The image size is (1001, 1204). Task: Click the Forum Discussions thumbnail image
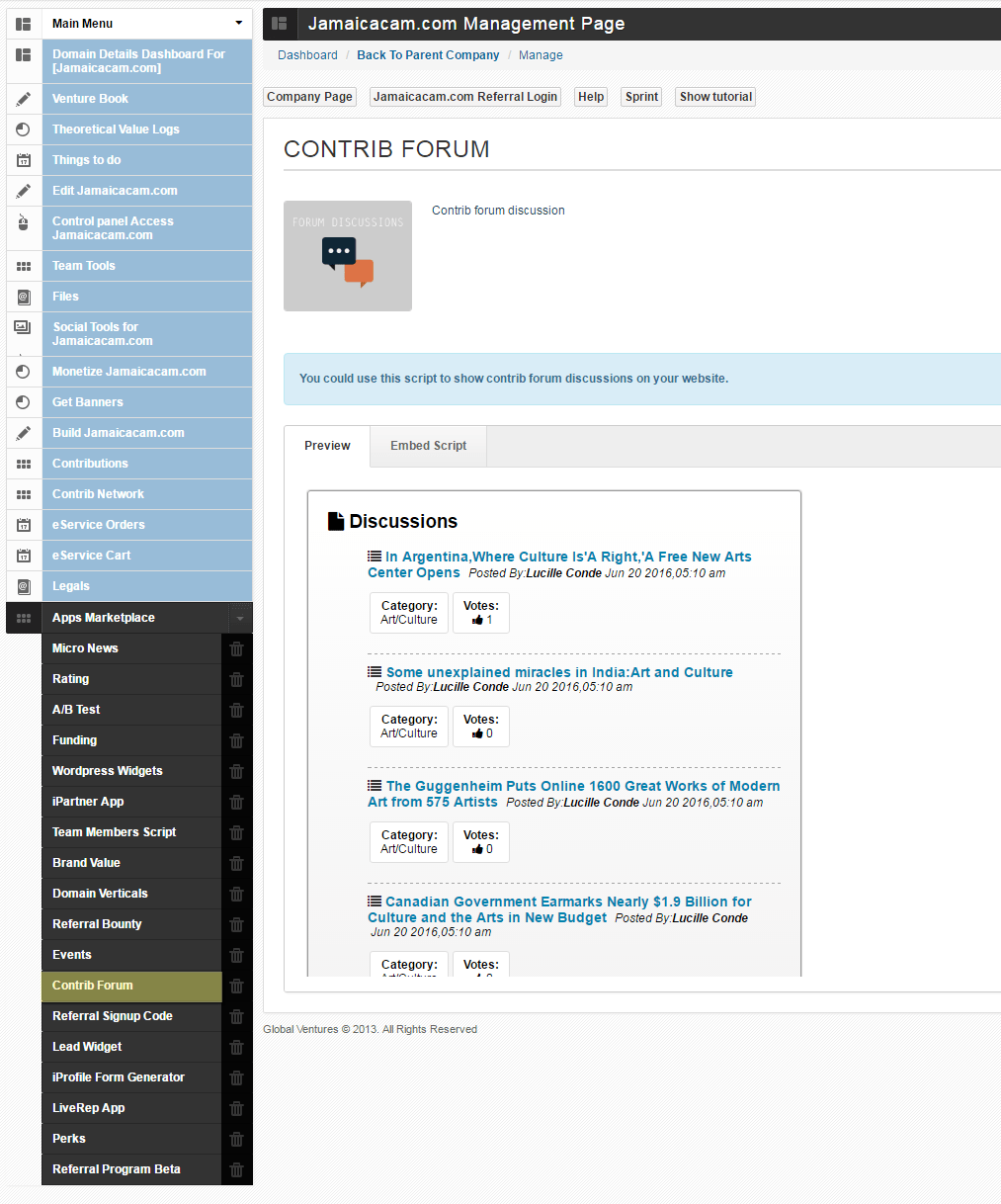(x=348, y=256)
